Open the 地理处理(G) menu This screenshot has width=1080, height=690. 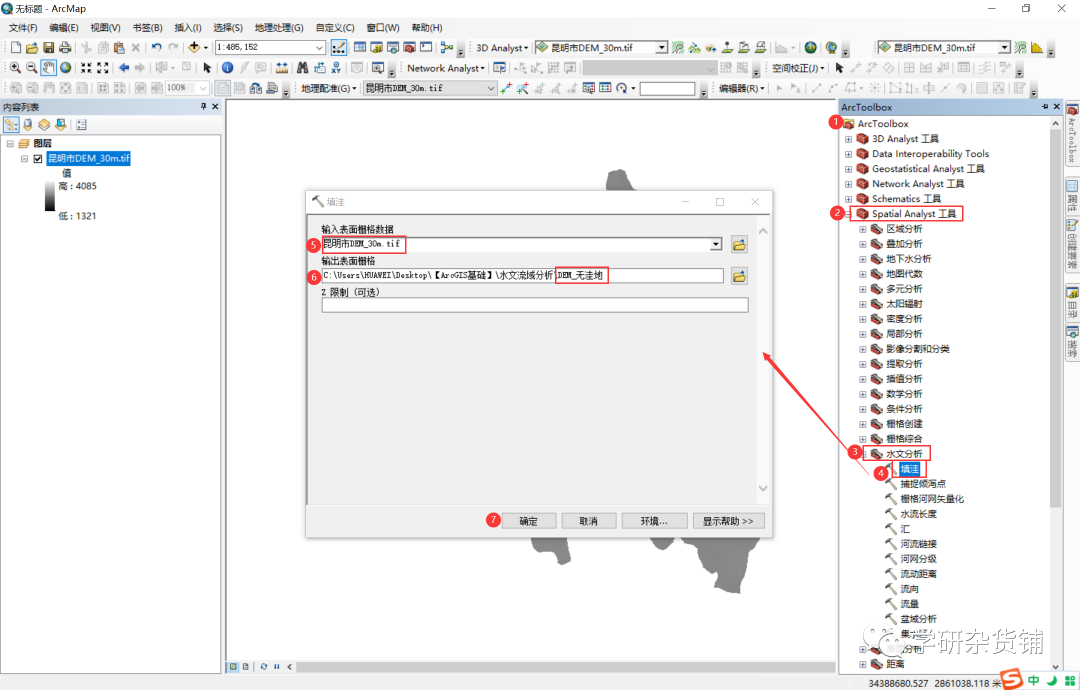click(279, 28)
